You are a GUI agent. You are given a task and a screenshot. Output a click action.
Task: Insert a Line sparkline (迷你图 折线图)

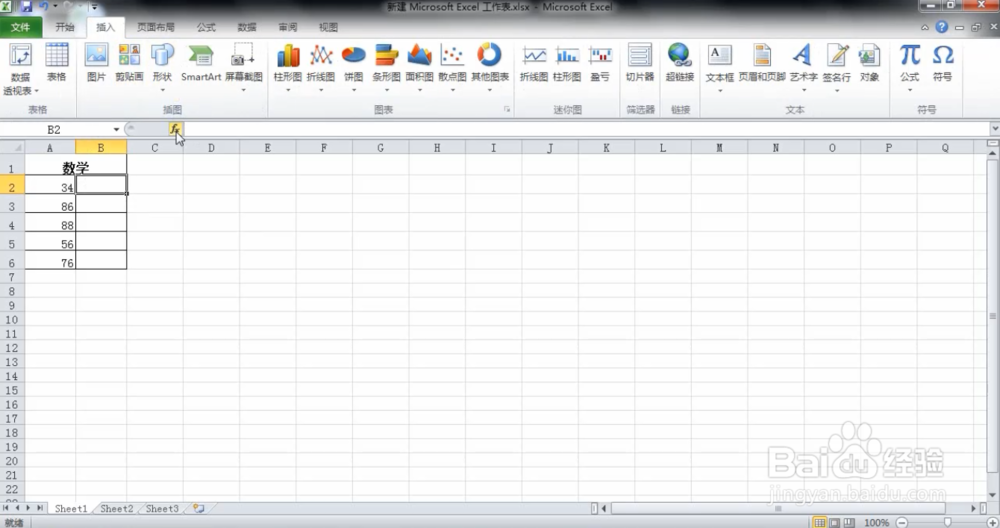(534, 64)
